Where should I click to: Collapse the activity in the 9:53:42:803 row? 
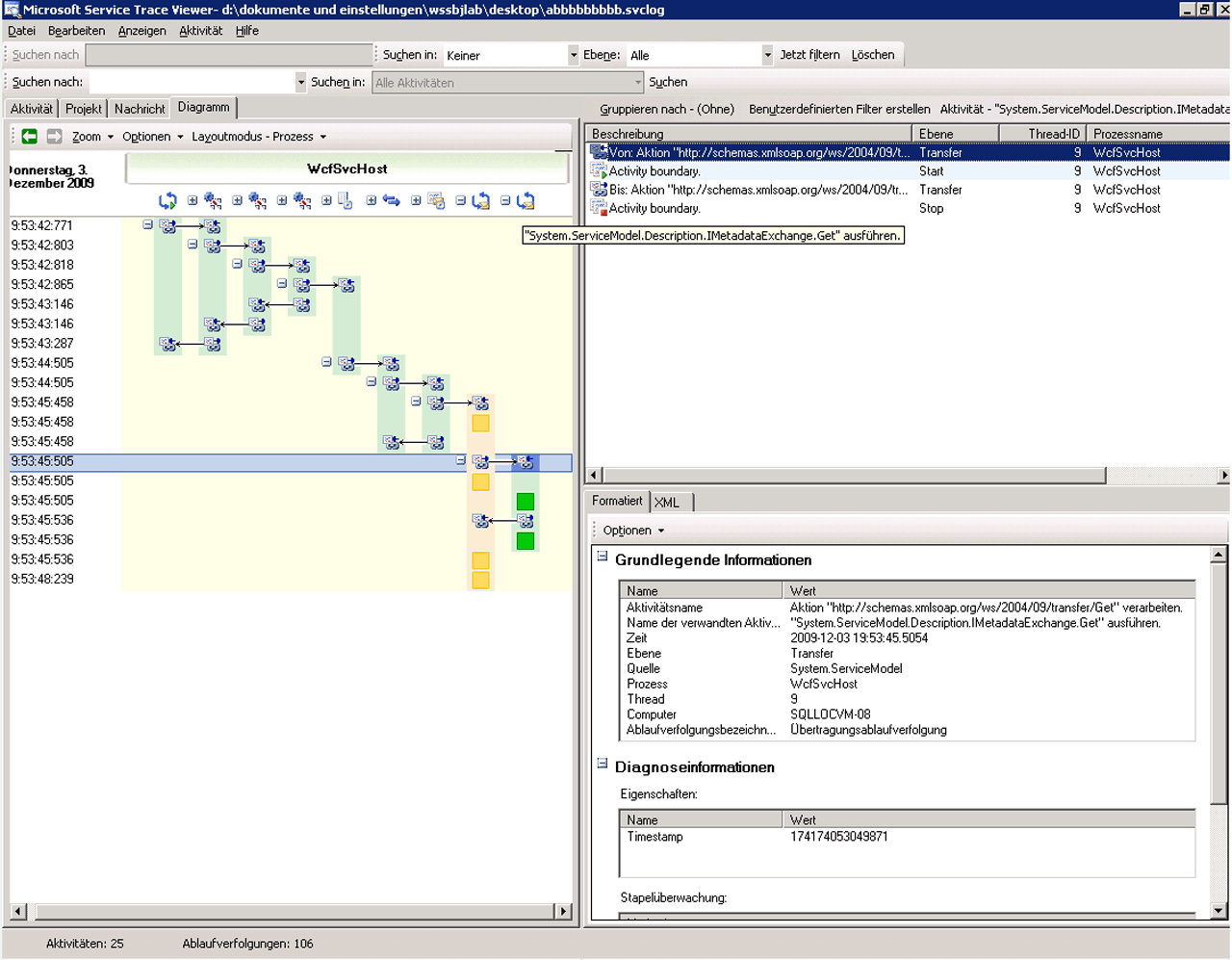coord(192,244)
